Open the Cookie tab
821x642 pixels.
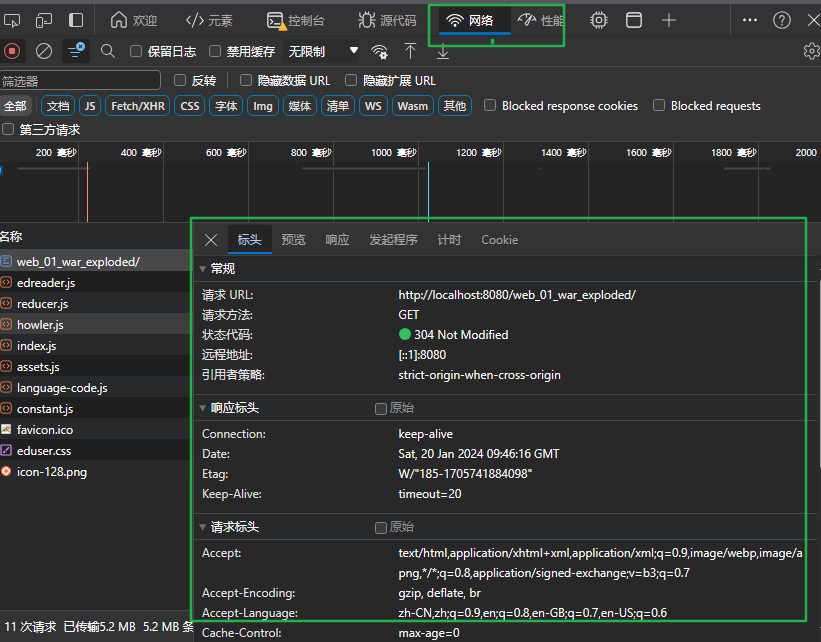click(x=500, y=240)
